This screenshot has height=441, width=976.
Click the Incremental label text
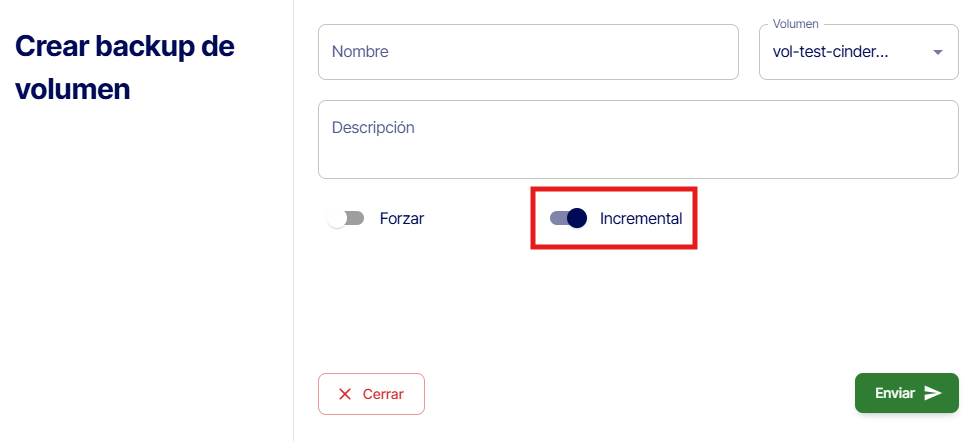pyautogui.click(x=641, y=218)
